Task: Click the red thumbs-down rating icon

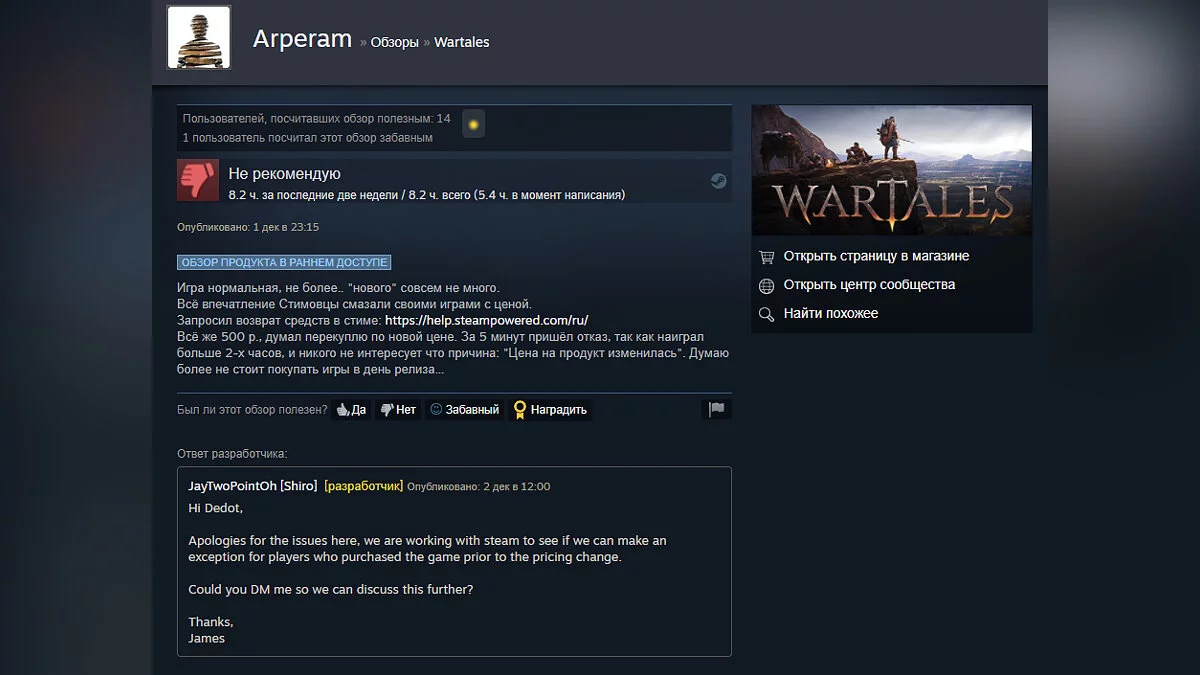Action: click(198, 180)
